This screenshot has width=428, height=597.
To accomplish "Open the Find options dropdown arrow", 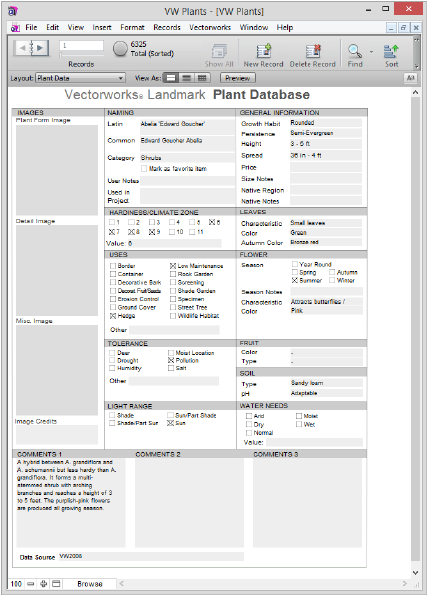I will (x=371, y=51).
